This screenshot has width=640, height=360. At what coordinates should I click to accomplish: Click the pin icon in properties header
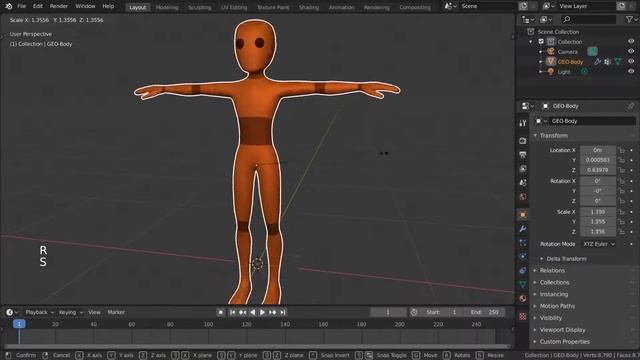click(631, 106)
